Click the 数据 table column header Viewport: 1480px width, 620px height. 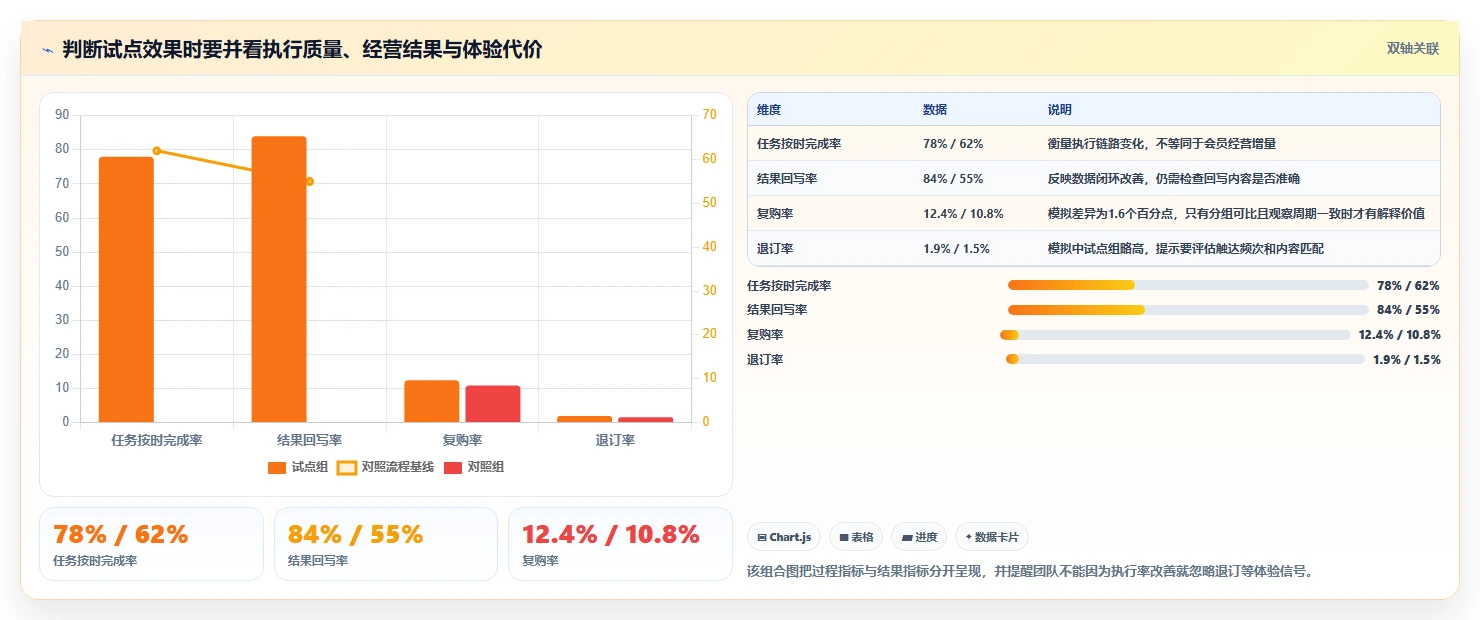(935, 110)
